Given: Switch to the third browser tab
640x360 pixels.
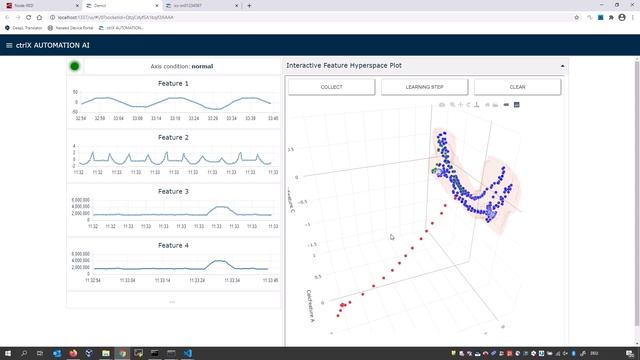Looking at the screenshot, I should tap(202, 6).
